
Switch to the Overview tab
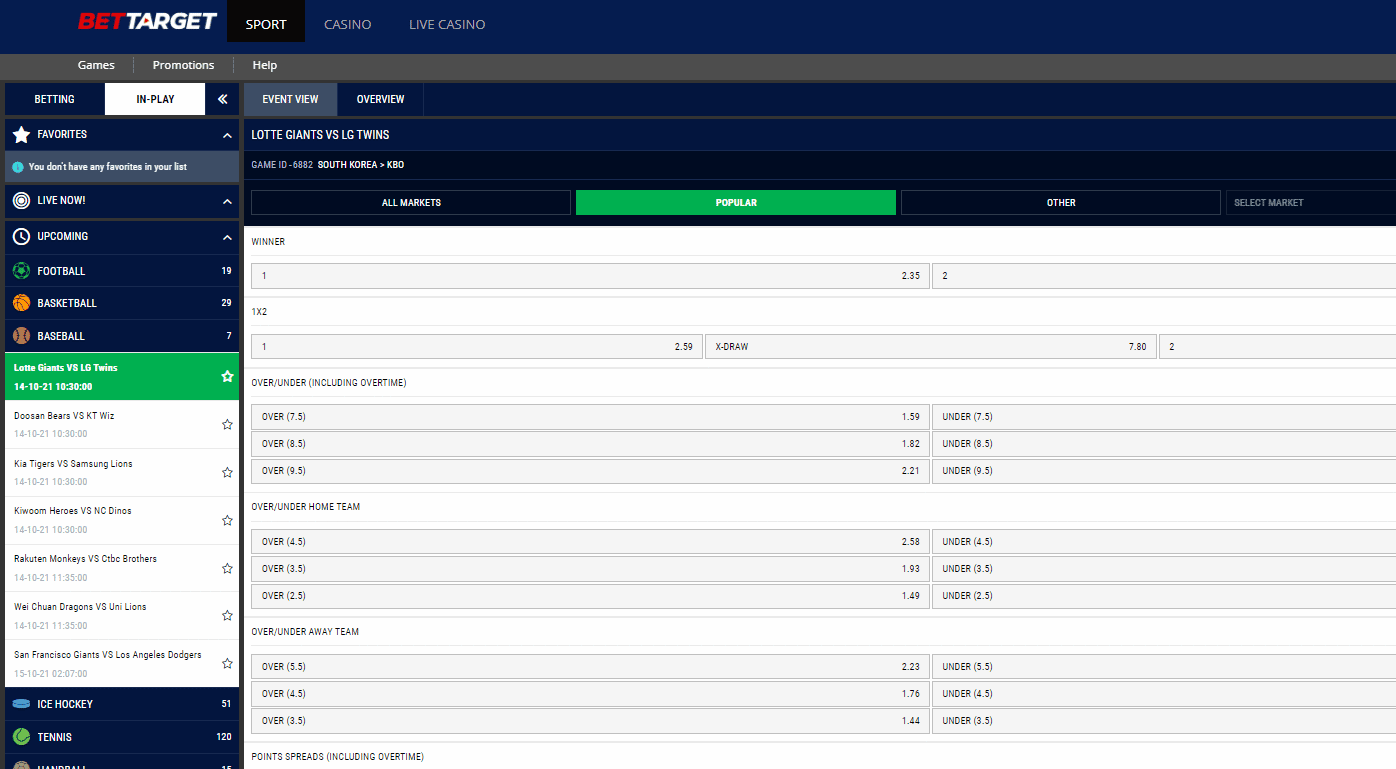(380, 99)
